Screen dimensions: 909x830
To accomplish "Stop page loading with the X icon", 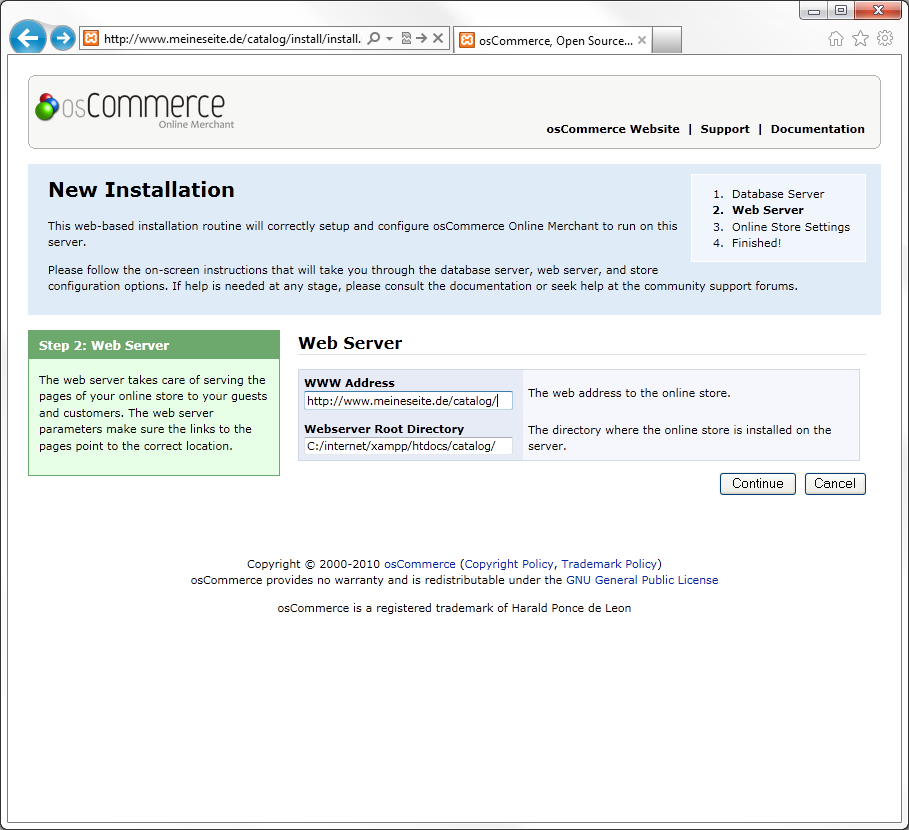I will (438, 38).
